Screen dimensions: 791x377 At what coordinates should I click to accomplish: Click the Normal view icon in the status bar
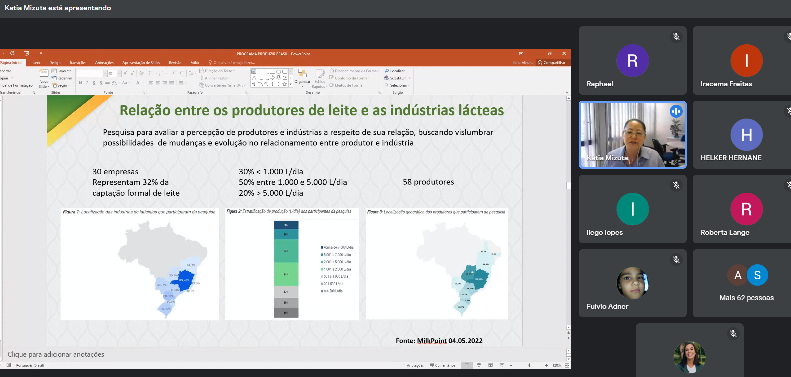point(467,365)
